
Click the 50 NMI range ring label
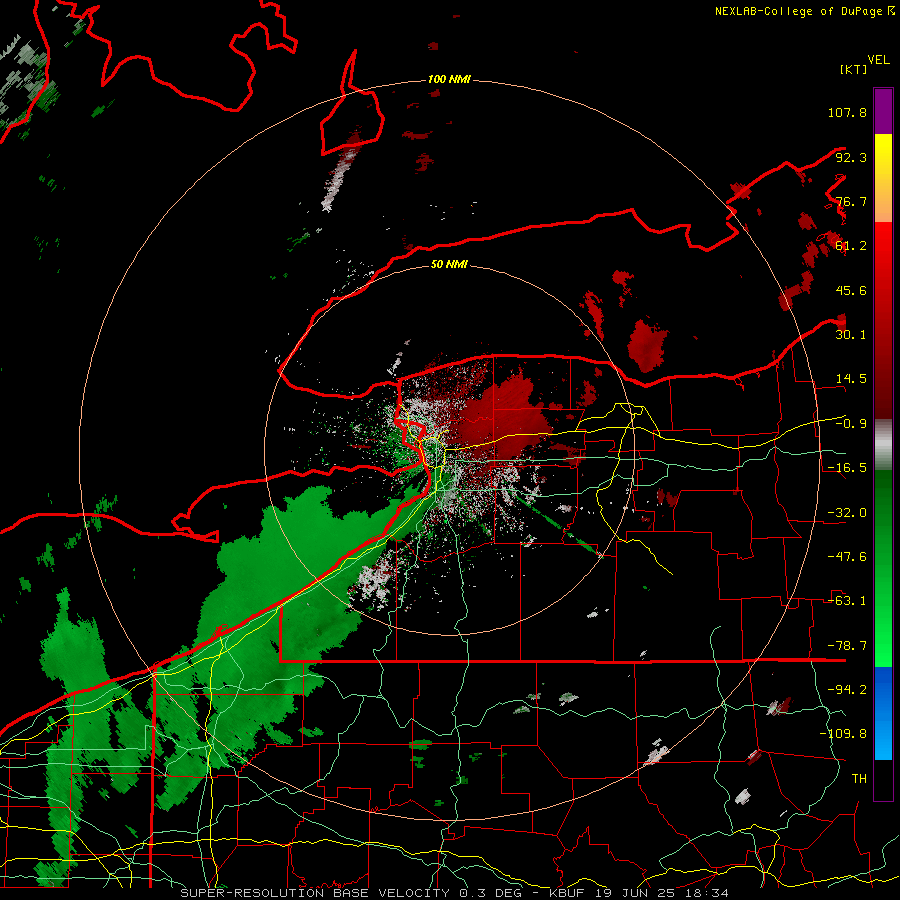pos(449,265)
